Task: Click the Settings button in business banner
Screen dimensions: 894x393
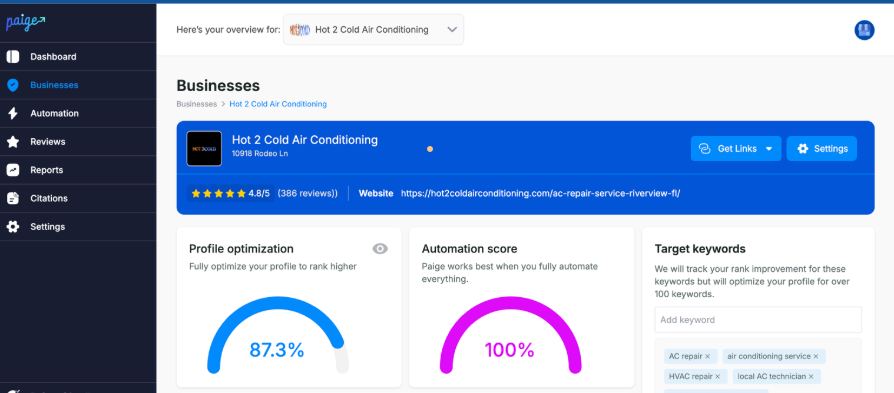Action: 822,149
